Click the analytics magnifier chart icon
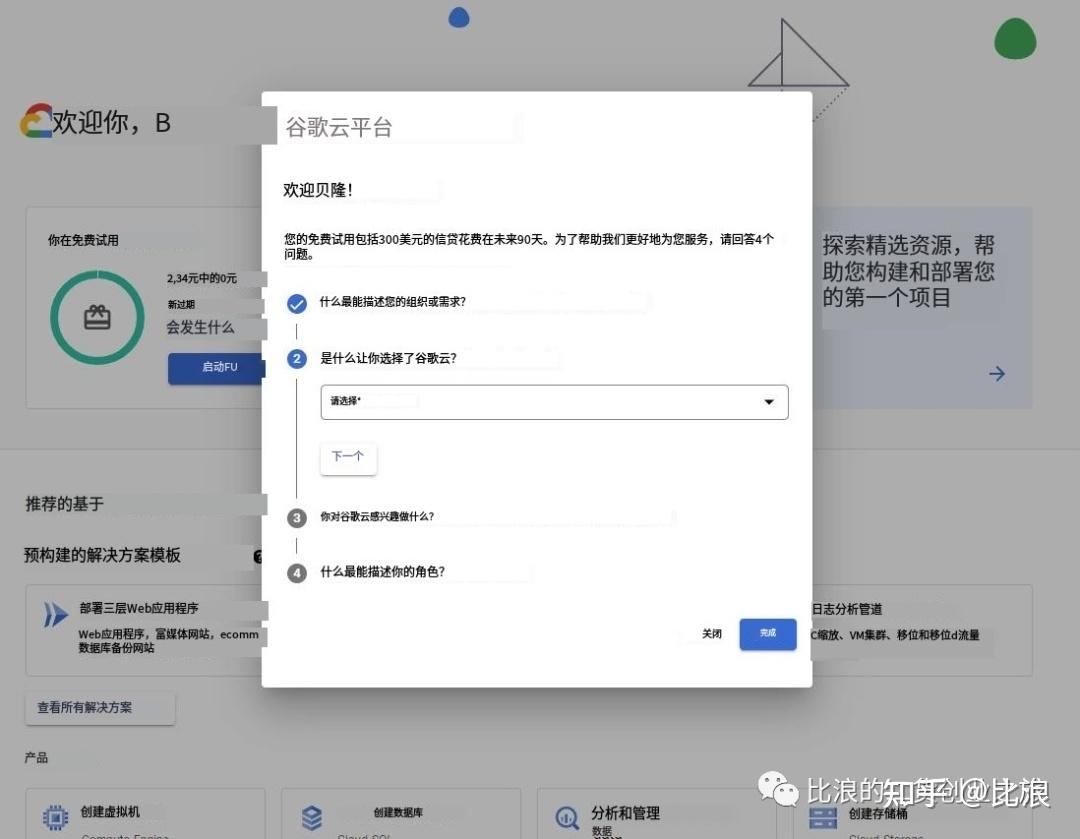 click(x=567, y=818)
